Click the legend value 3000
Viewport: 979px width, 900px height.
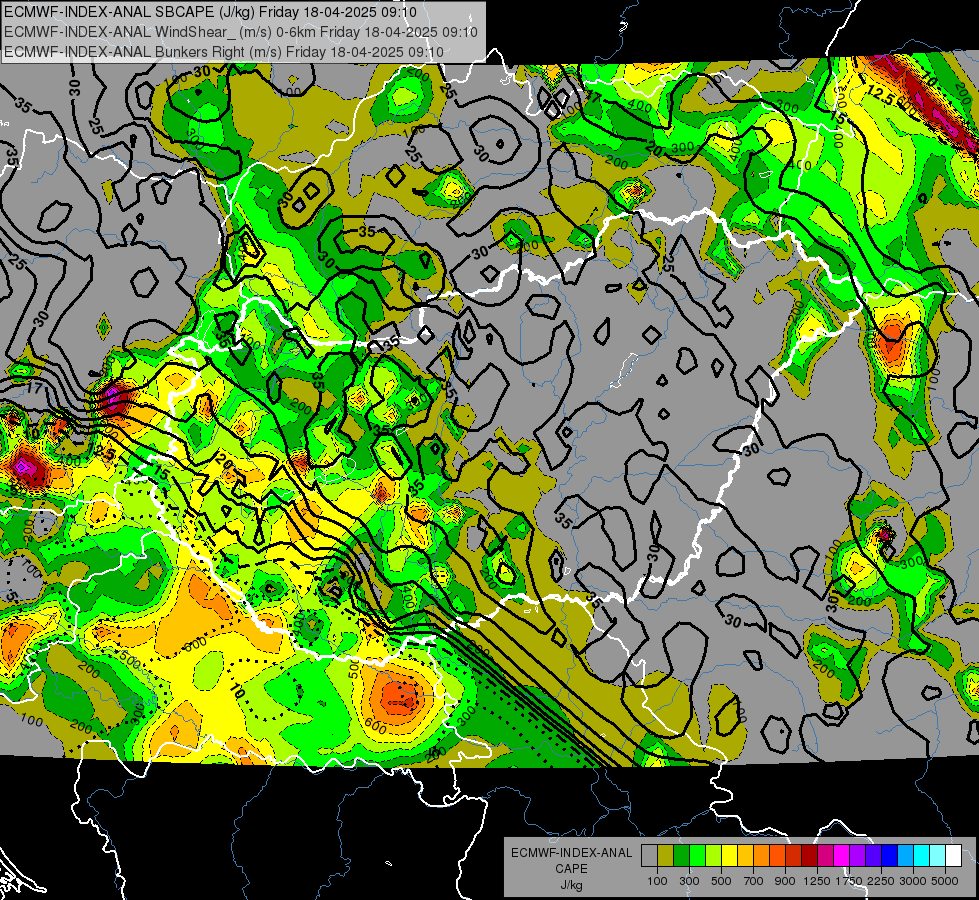click(x=913, y=881)
